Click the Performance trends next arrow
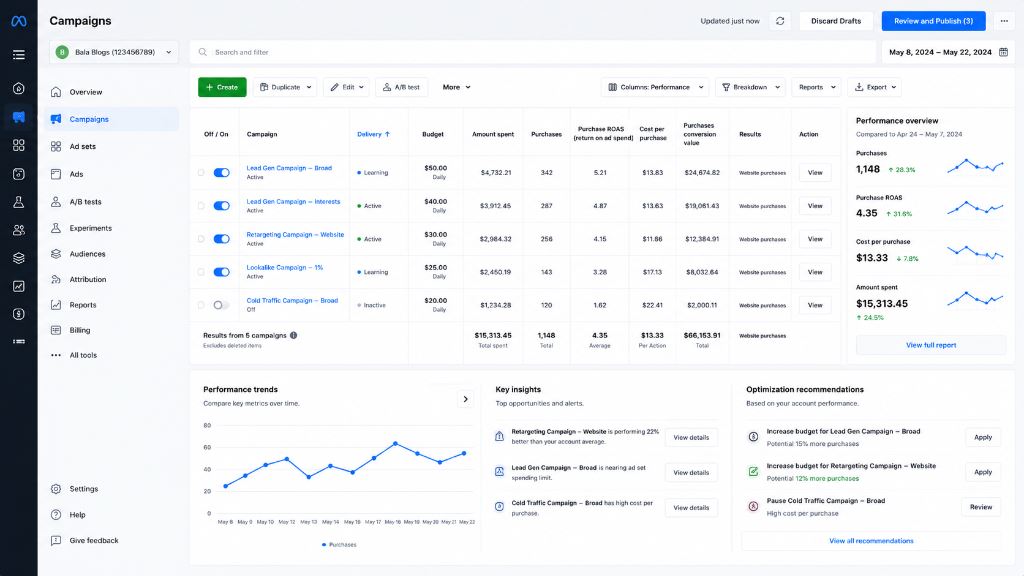Viewport: 1024px width, 576px height. pos(466,399)
